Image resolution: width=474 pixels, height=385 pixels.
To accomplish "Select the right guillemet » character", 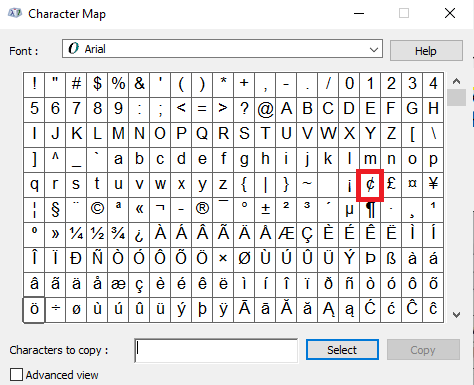I will [x=55, y=235].
